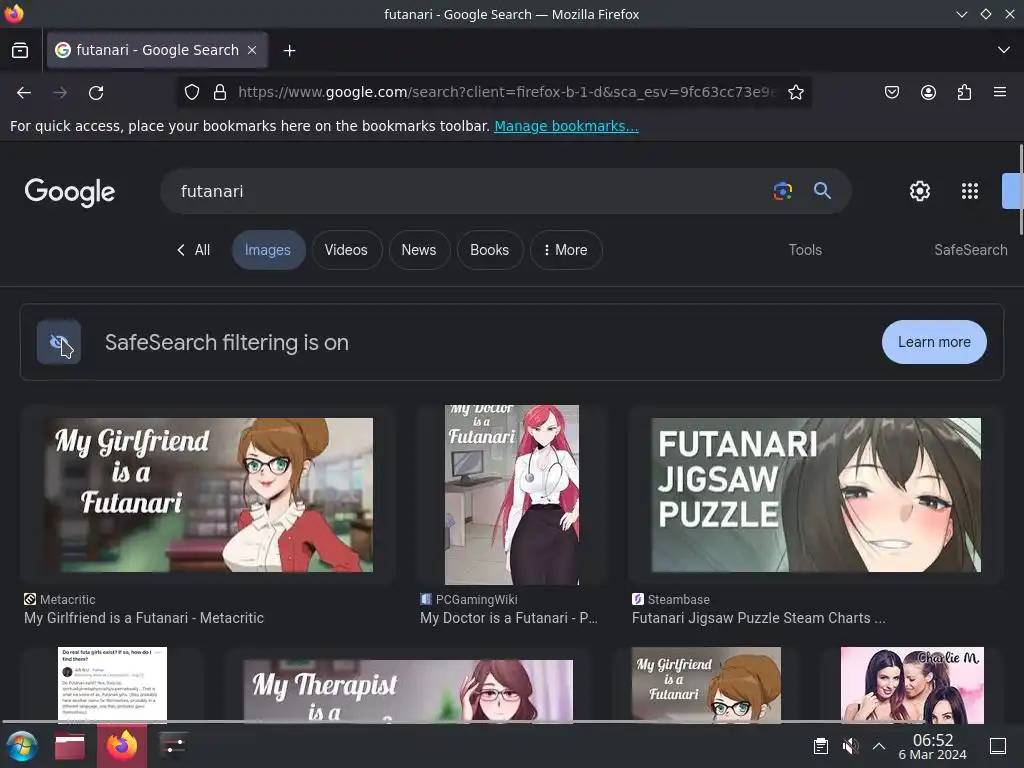1024x768 pixels.
Task: Open a new tab with the plus button
Action: (289, 50)
